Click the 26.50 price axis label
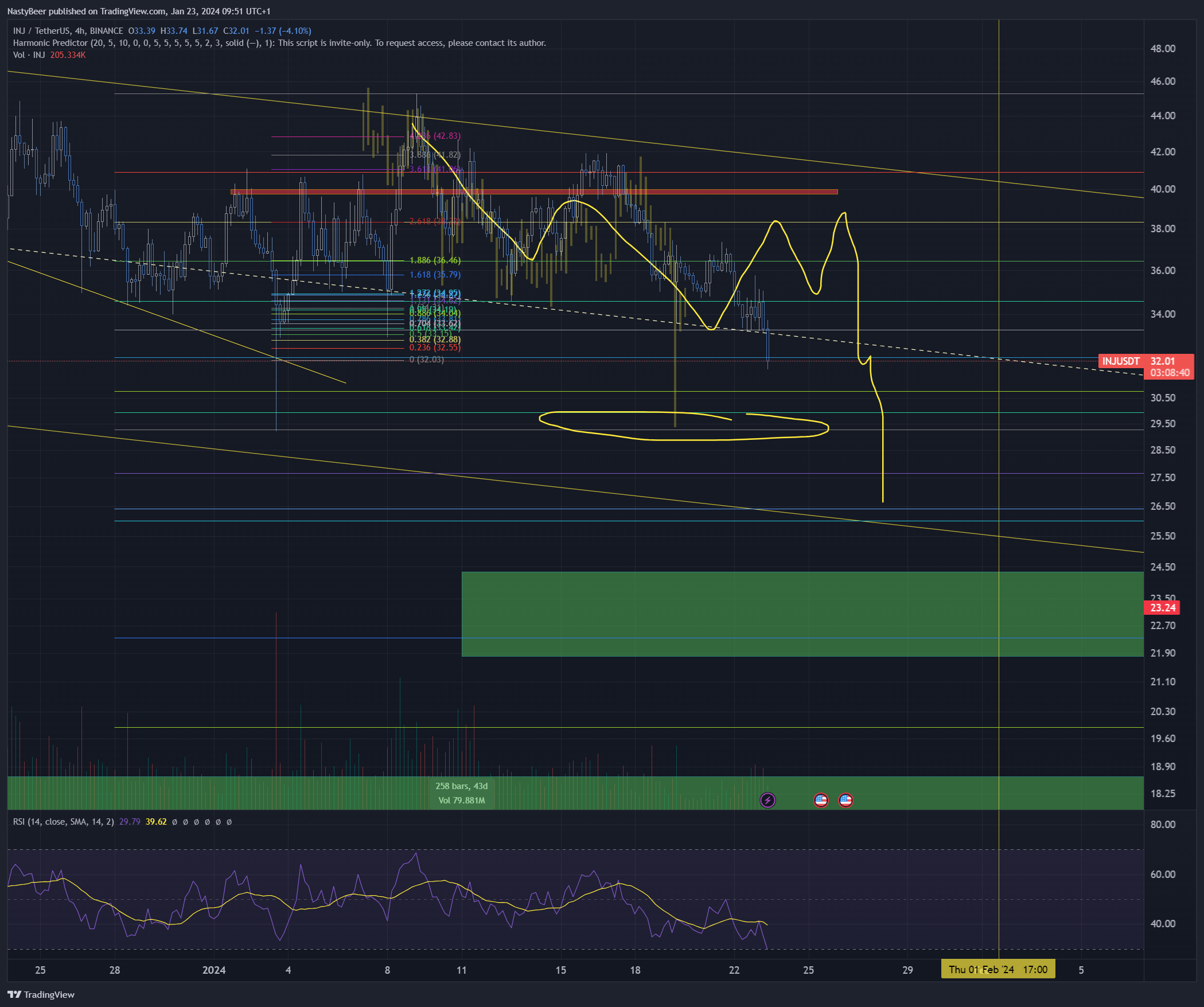The image size is (1204, 1007). (x=1163, y=506)
